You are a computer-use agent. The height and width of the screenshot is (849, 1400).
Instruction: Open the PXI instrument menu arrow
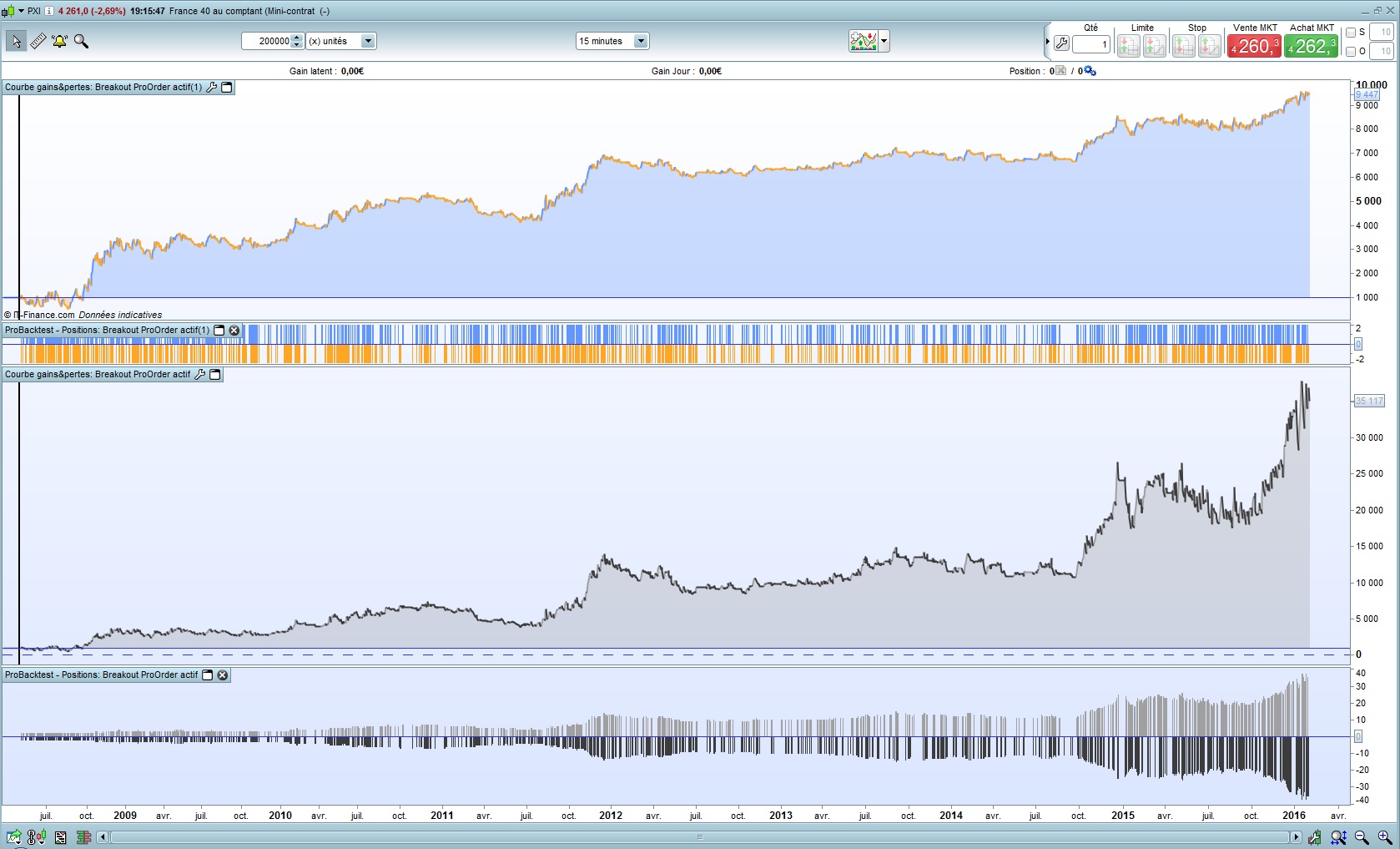[21, 11]
